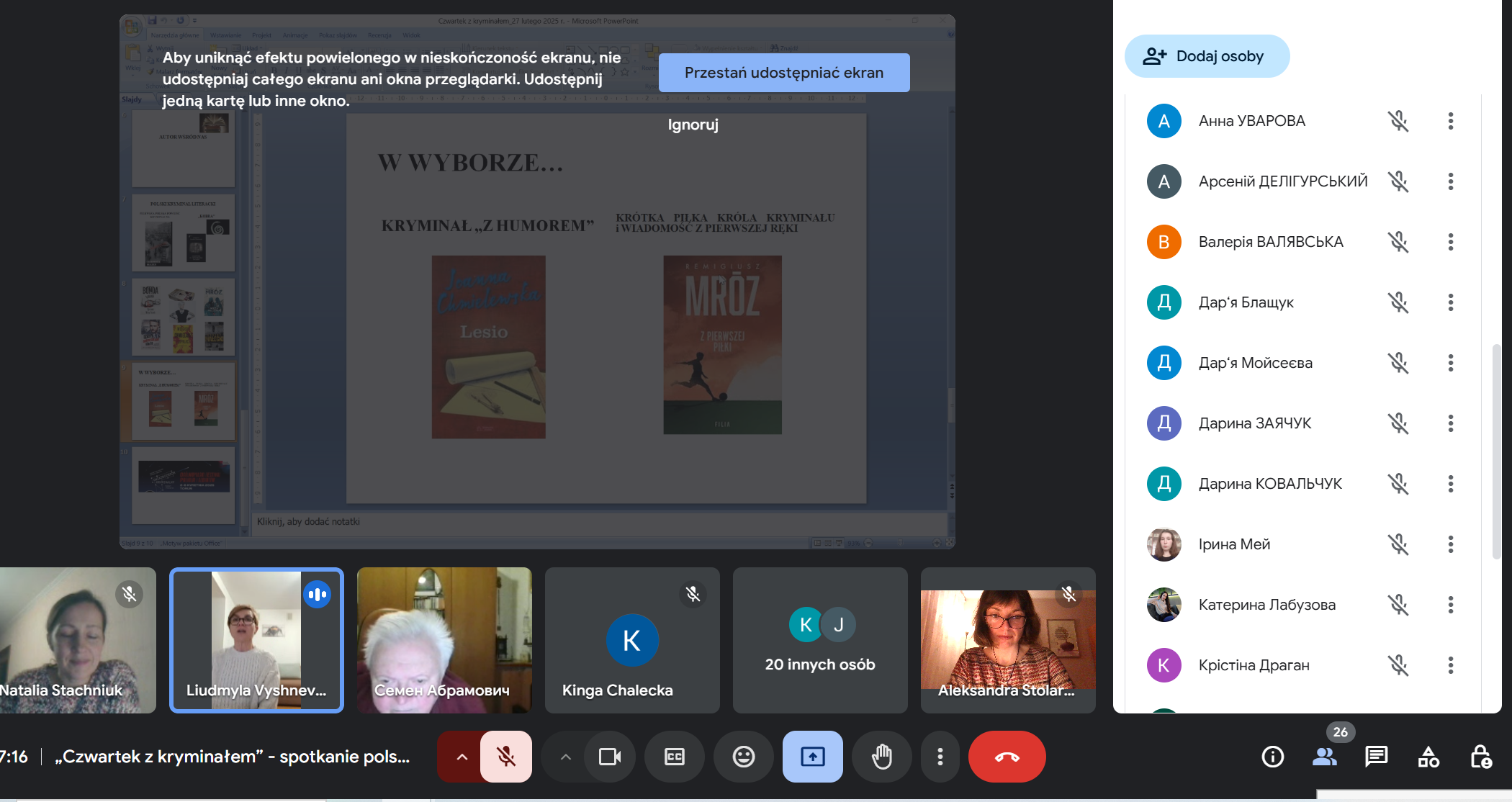1512x802 pixels.
Task: Click the present screen button
Action: (813, 757)
